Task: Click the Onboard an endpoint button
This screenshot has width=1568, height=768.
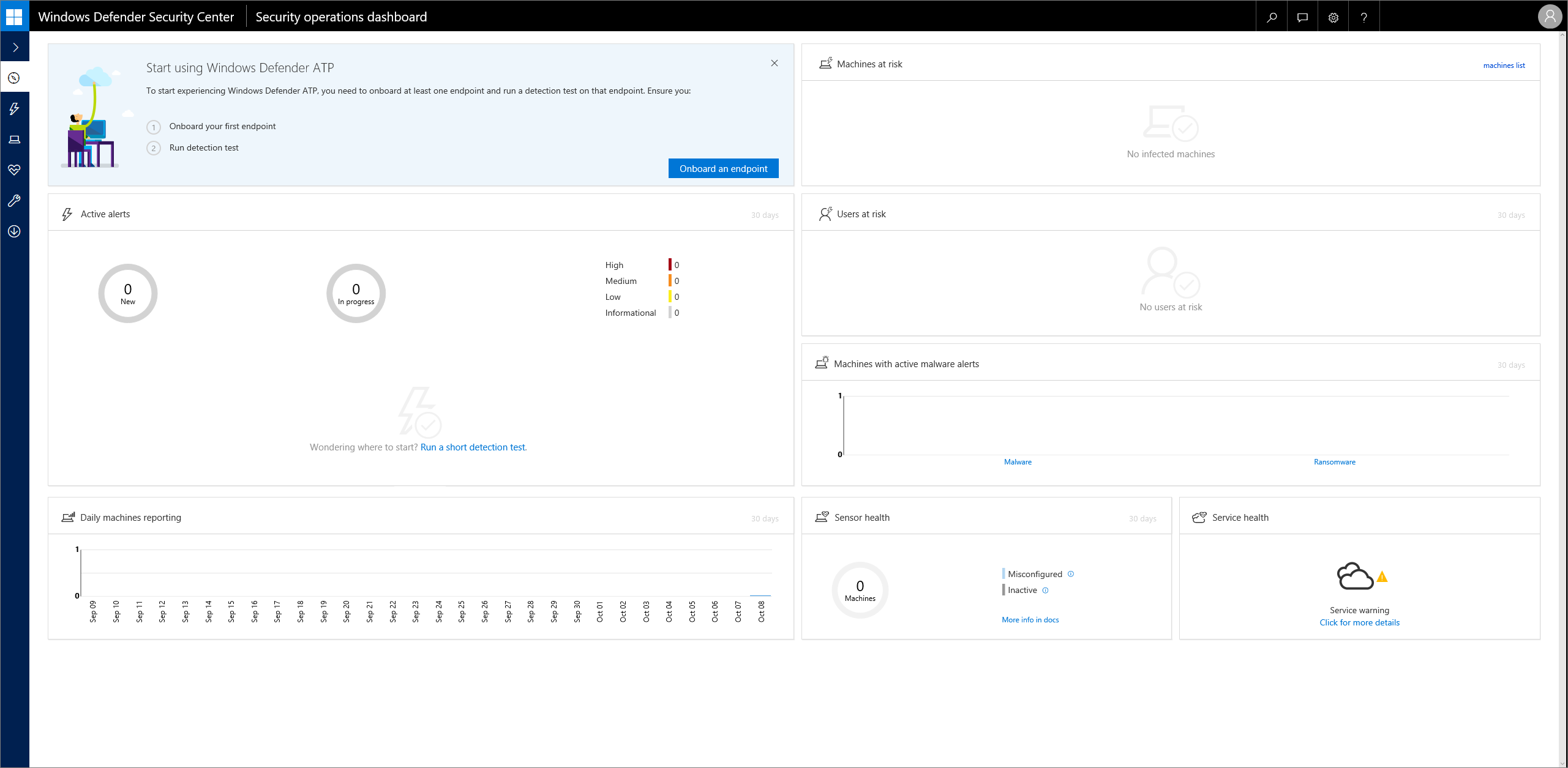Action: pos(723,169)
